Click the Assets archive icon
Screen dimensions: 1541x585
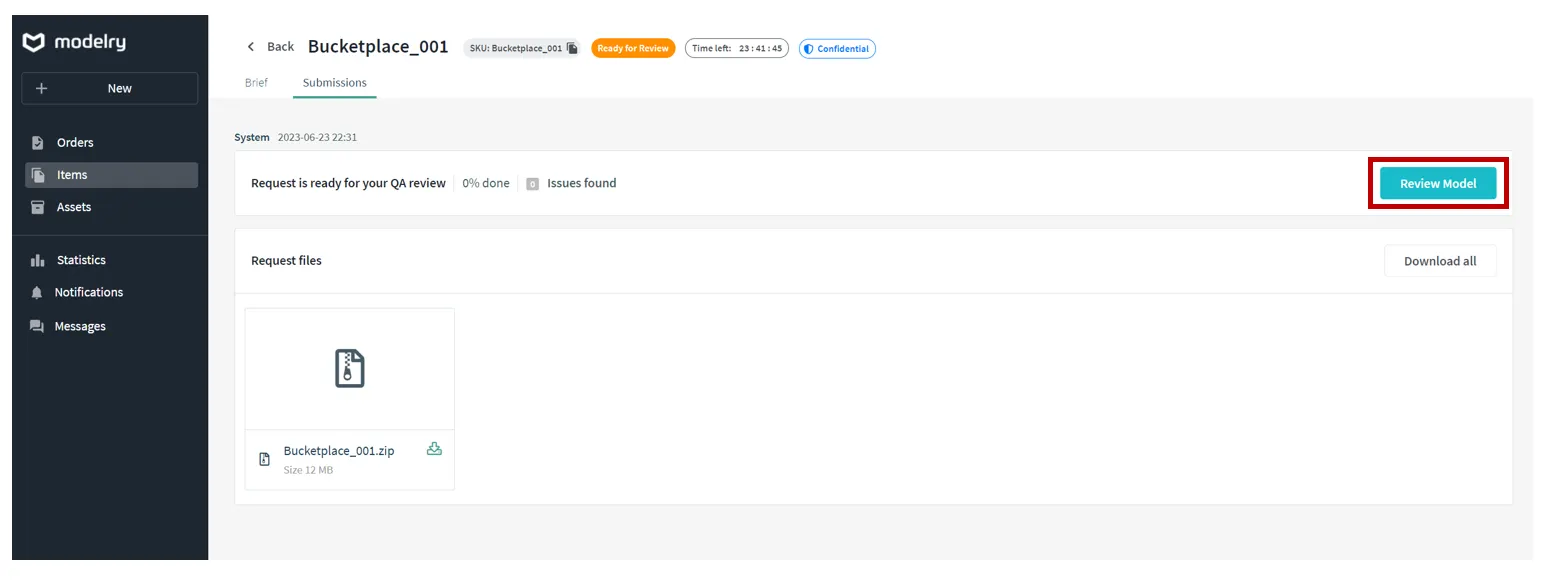click(38, 207)
